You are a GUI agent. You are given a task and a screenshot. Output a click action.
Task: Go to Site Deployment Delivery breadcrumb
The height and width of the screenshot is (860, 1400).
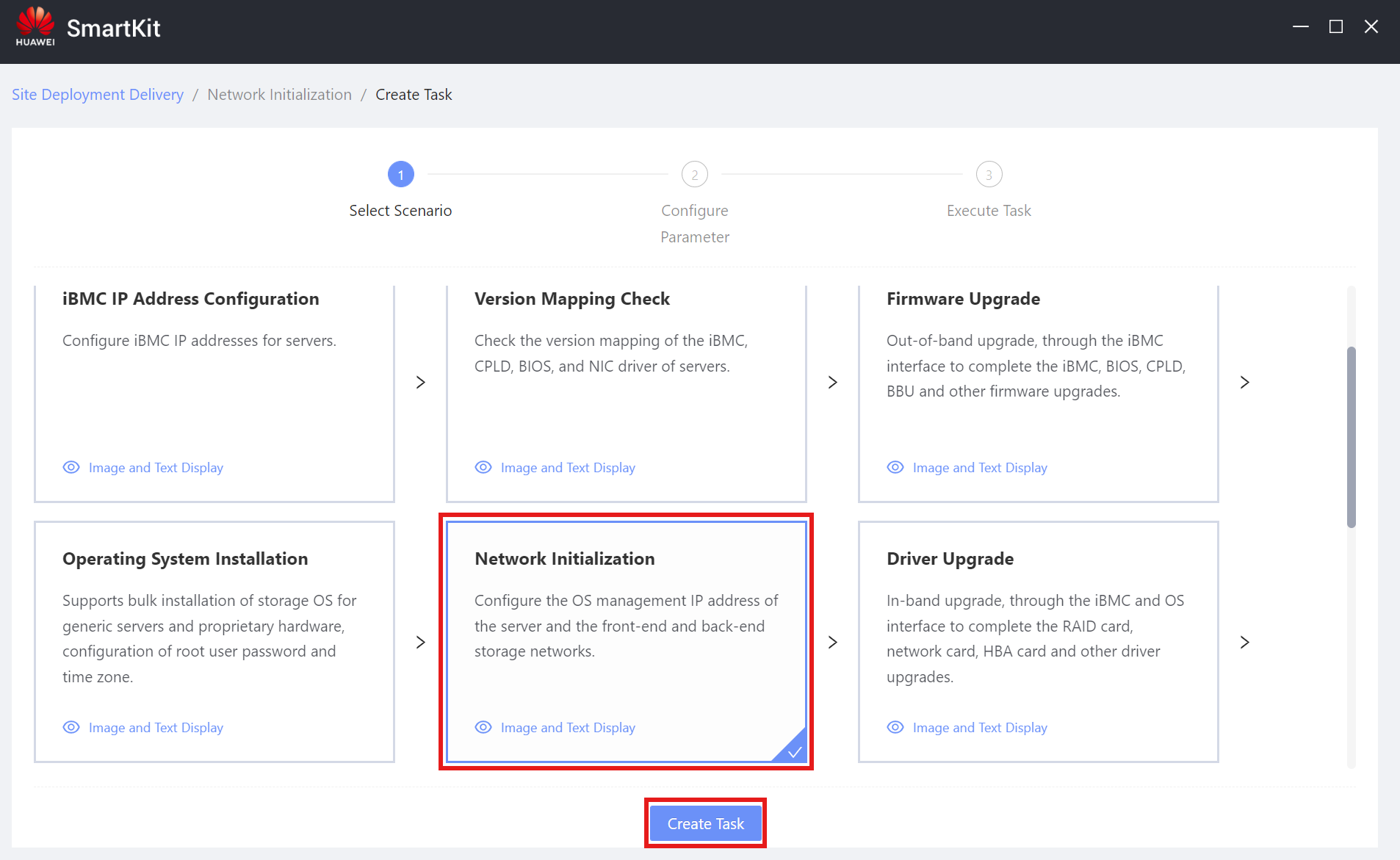98,95
